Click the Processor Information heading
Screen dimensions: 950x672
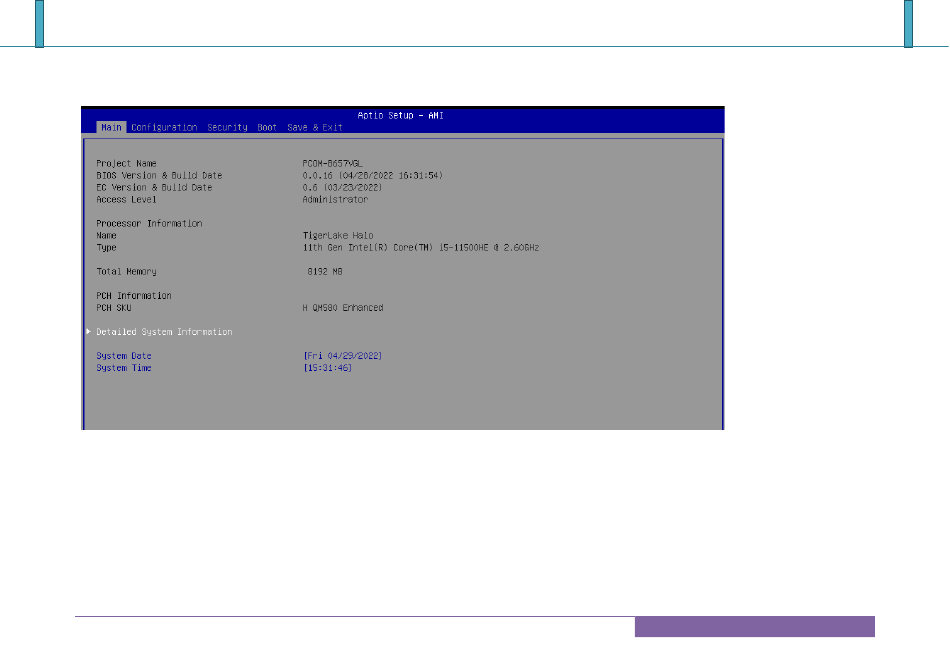149,224
